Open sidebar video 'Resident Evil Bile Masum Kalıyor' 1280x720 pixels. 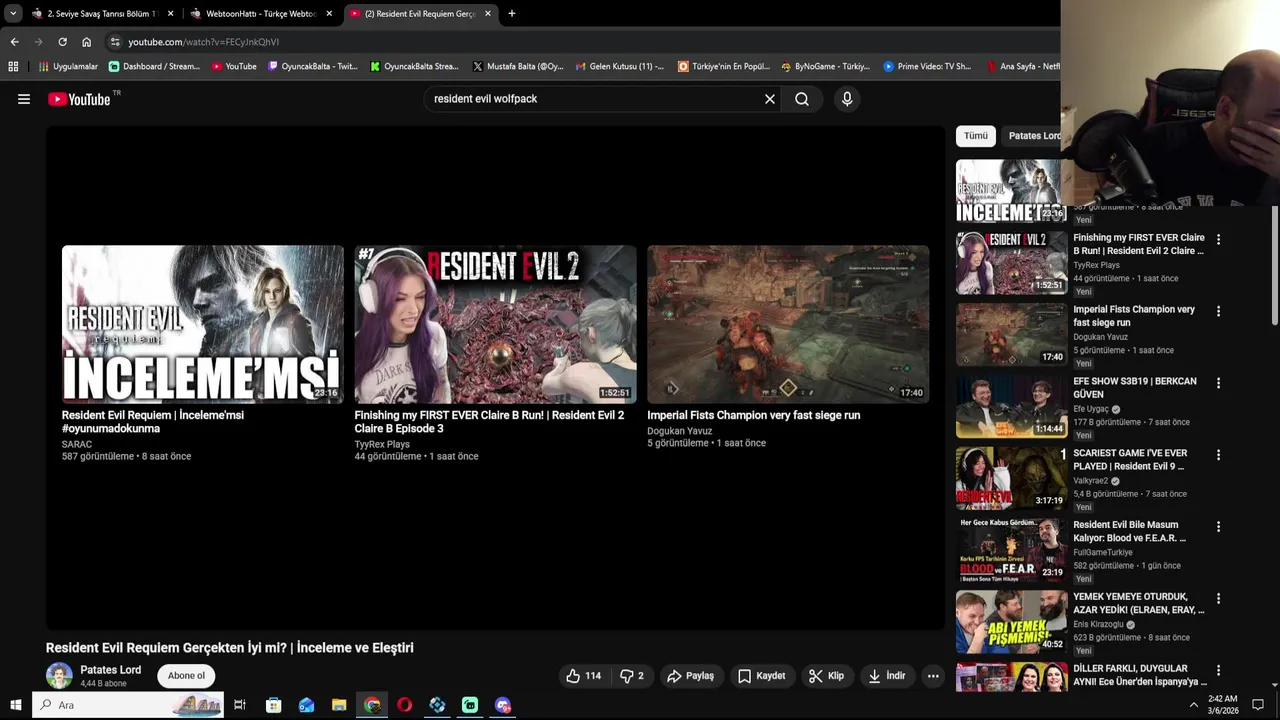[1130, 531]
